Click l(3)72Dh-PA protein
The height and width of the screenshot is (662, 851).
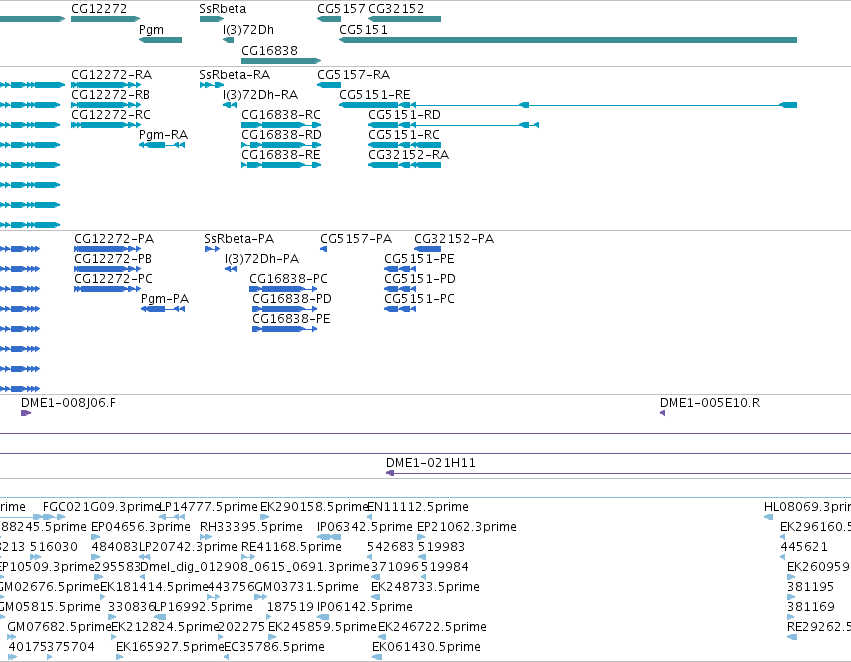click(x=231, y=269)
